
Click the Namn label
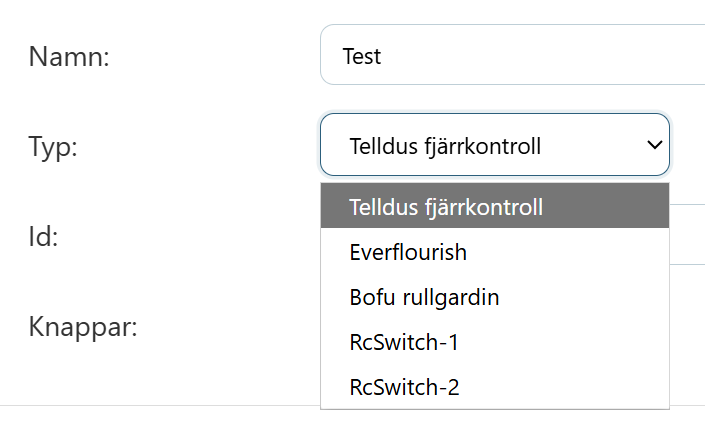[x=69, y=56]
